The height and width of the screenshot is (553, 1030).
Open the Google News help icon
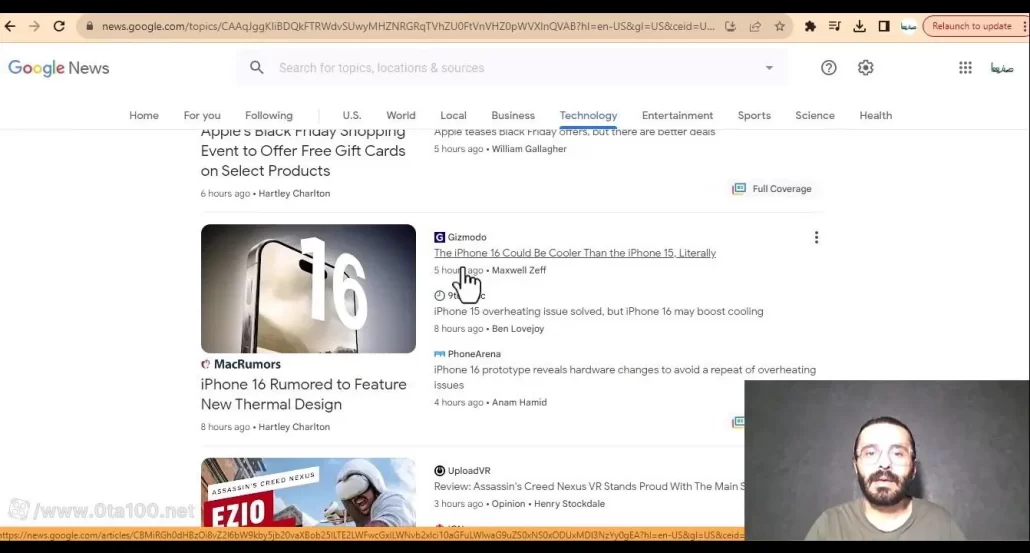(828, 68)
